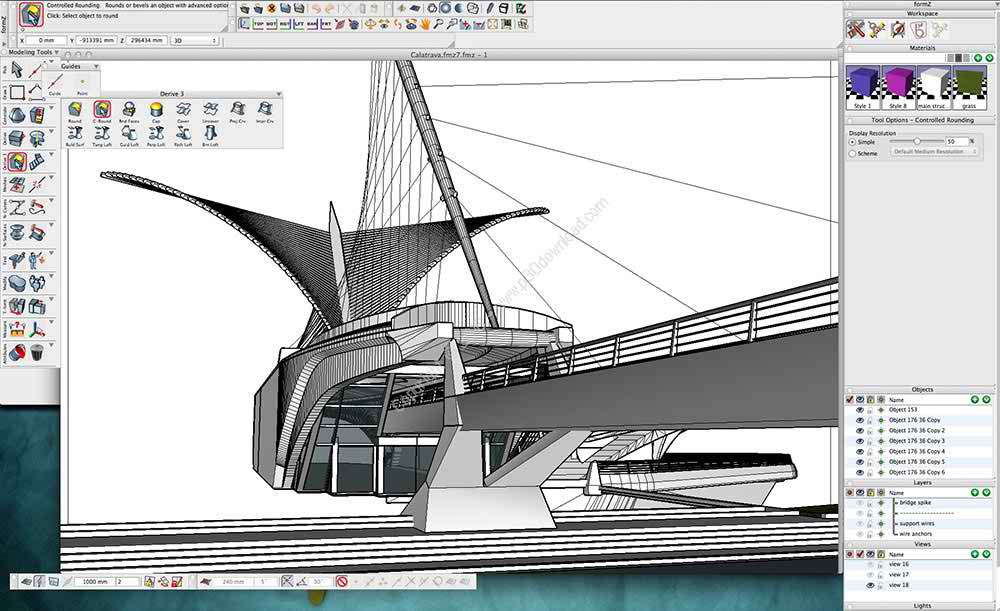Show the support wires layer
1000x611 pixels.
click(860, 524)
